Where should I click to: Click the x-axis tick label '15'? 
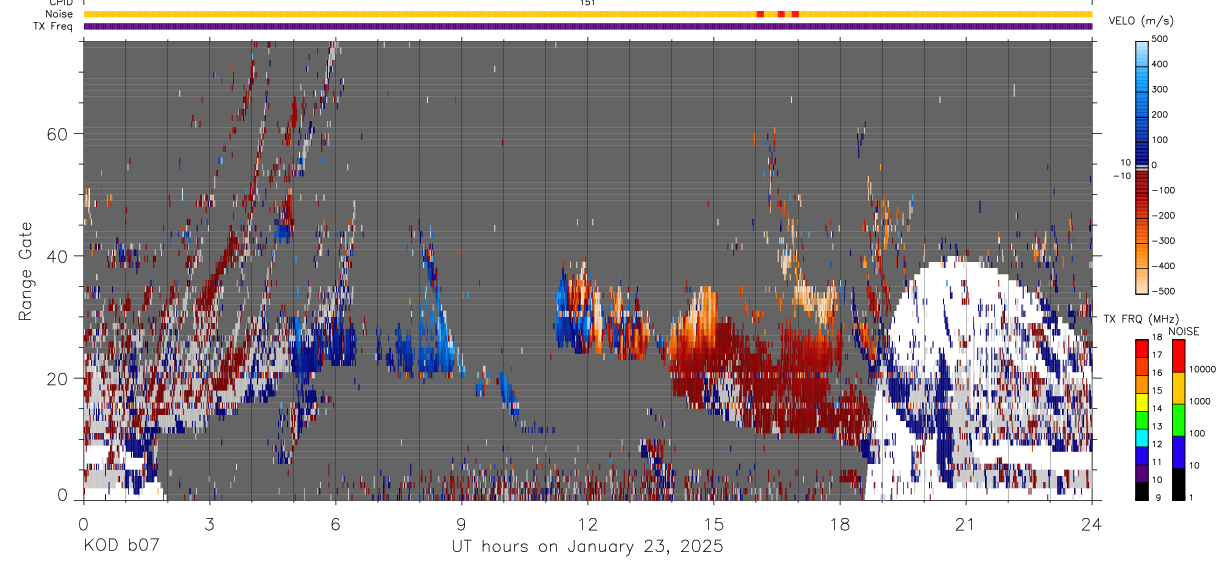(x=714, y=524)
